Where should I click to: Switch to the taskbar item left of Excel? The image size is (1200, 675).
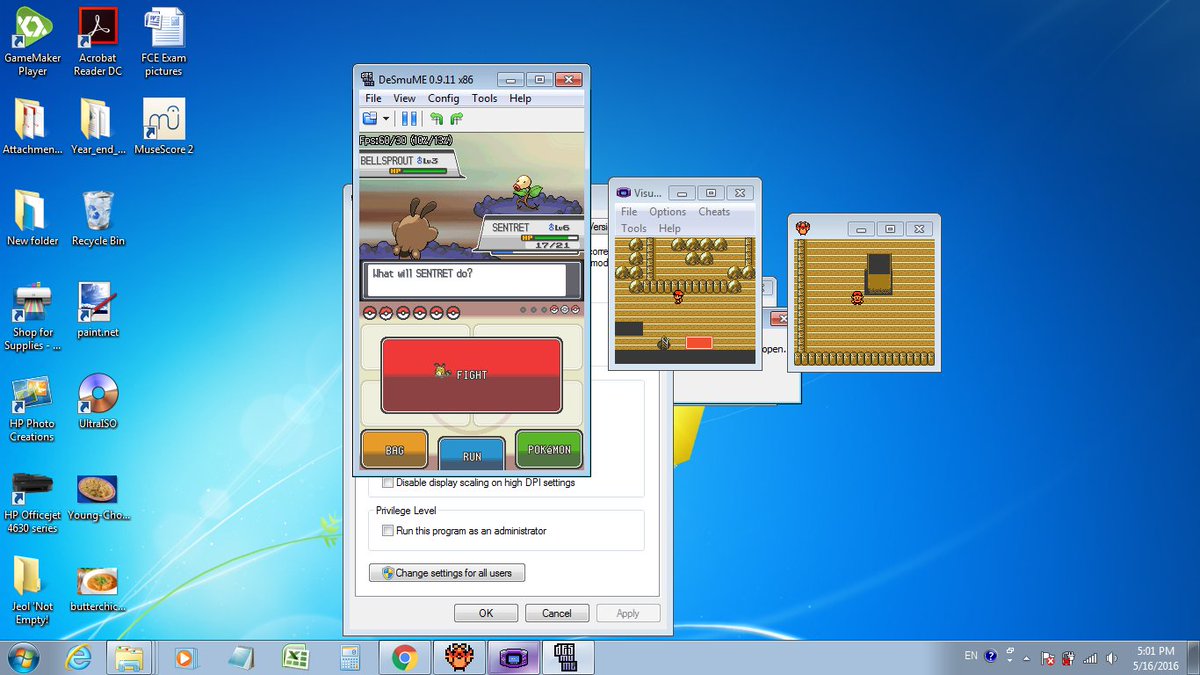tap(240, 657)
